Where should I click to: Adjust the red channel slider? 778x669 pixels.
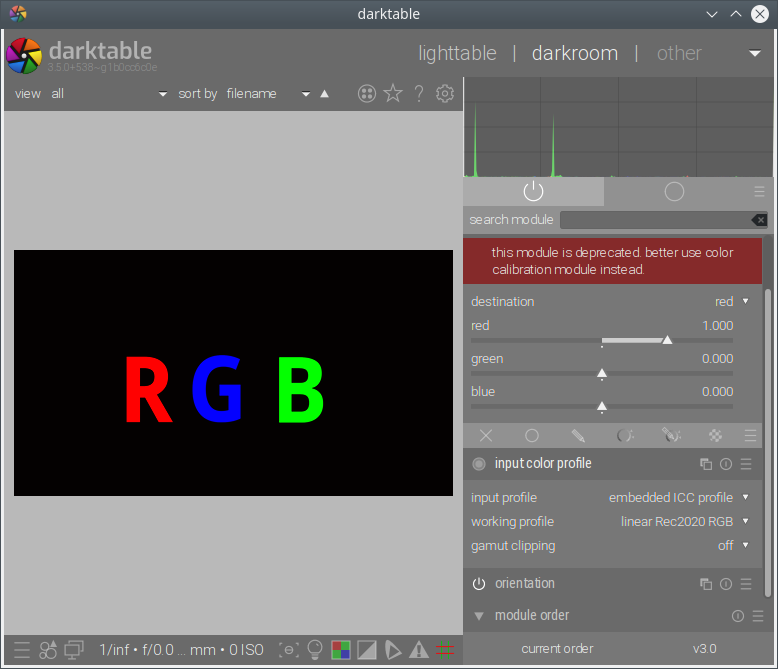667,340
